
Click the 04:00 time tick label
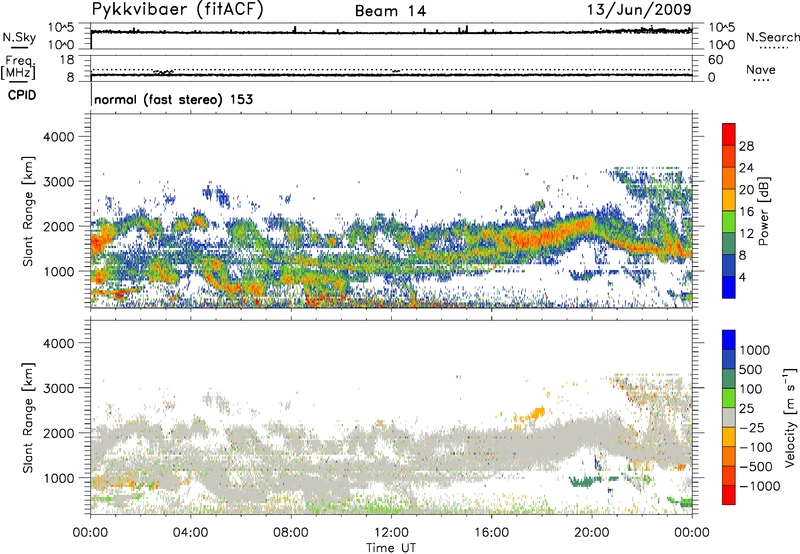[x=190, y=533]
